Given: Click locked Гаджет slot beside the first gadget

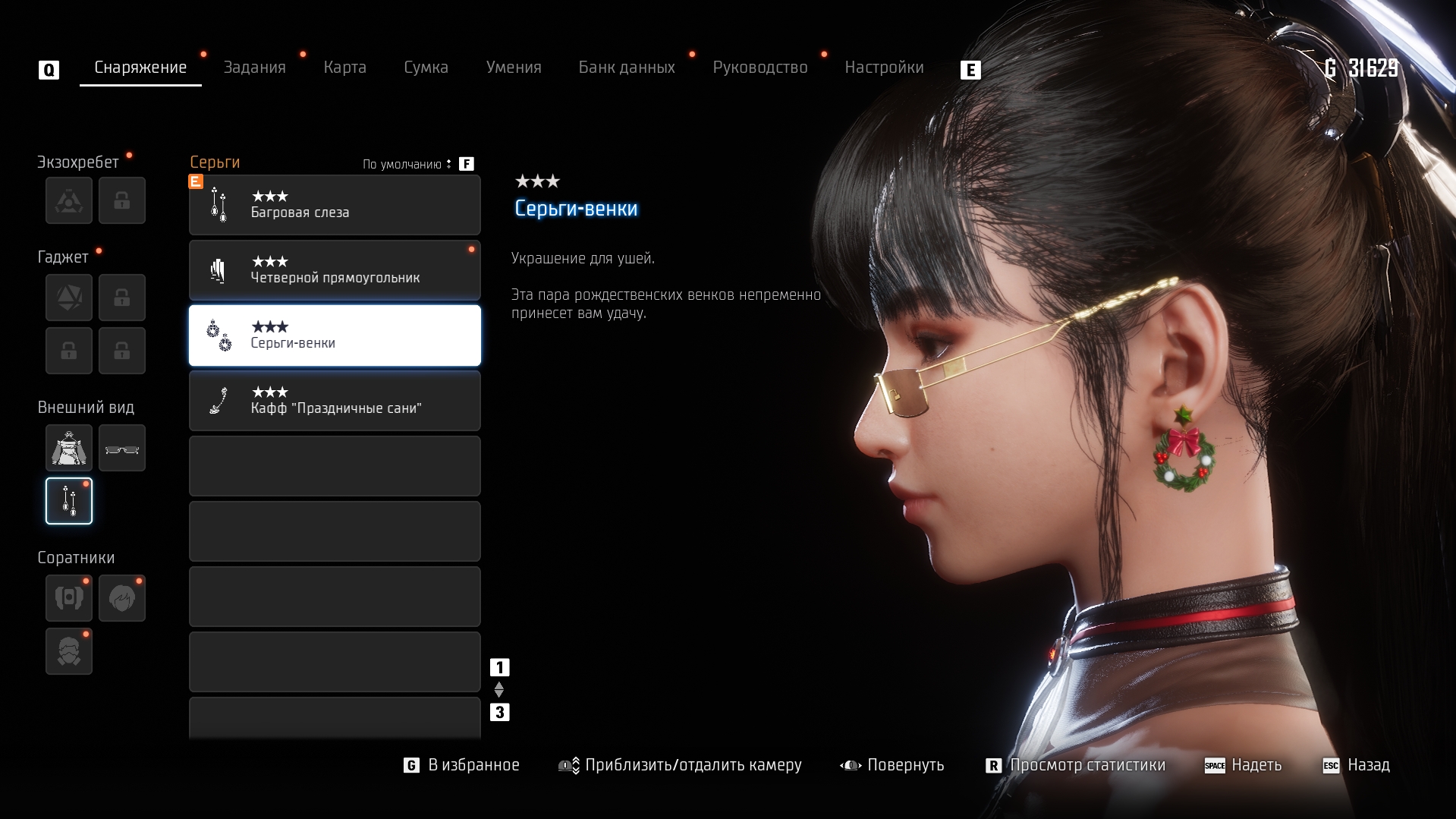Looking at the screenshot, I should click(x=122, y=298).
